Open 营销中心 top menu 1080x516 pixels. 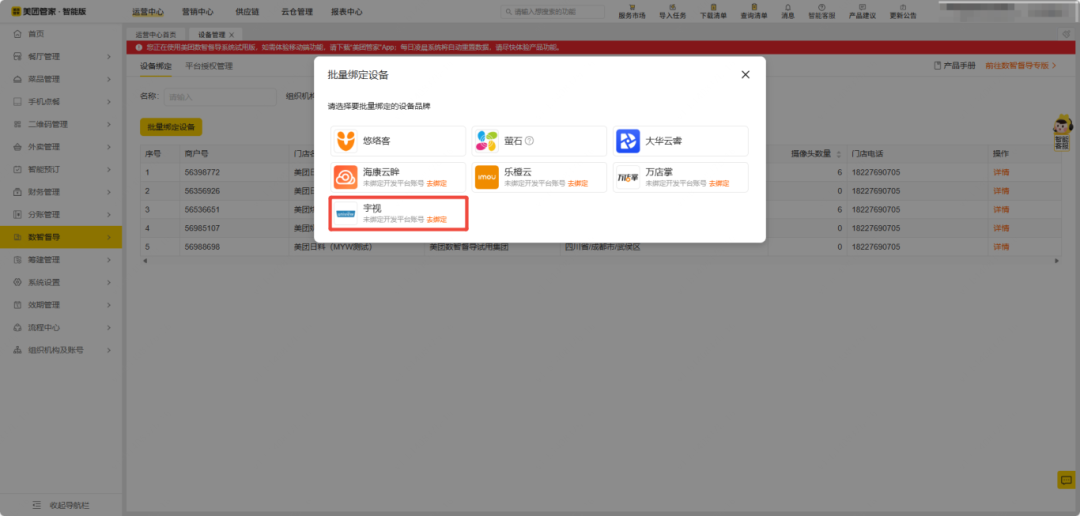pos(197,12)
